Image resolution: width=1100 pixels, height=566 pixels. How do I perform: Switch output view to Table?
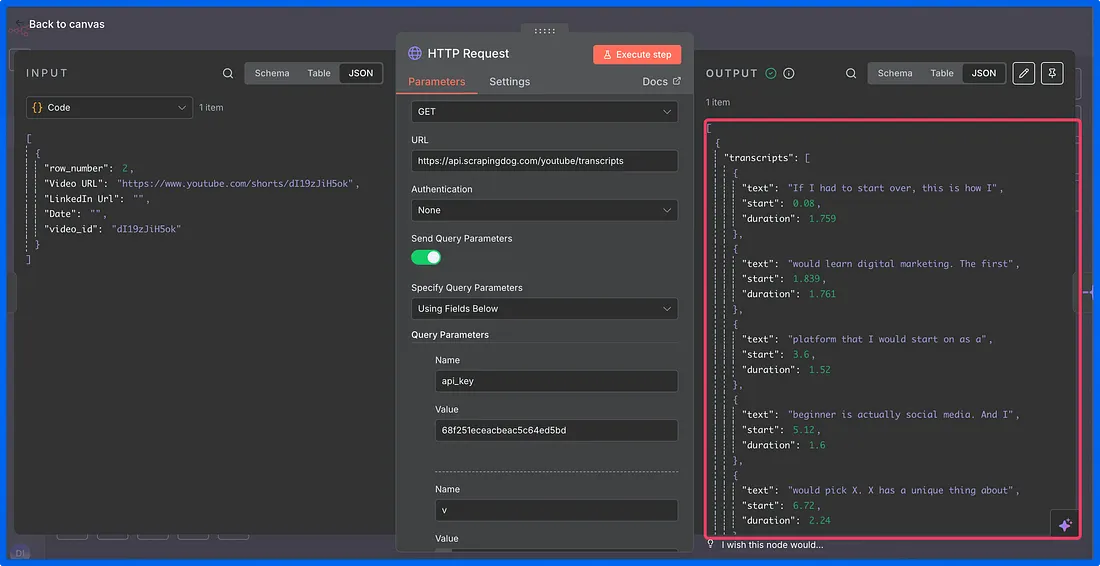942,73
